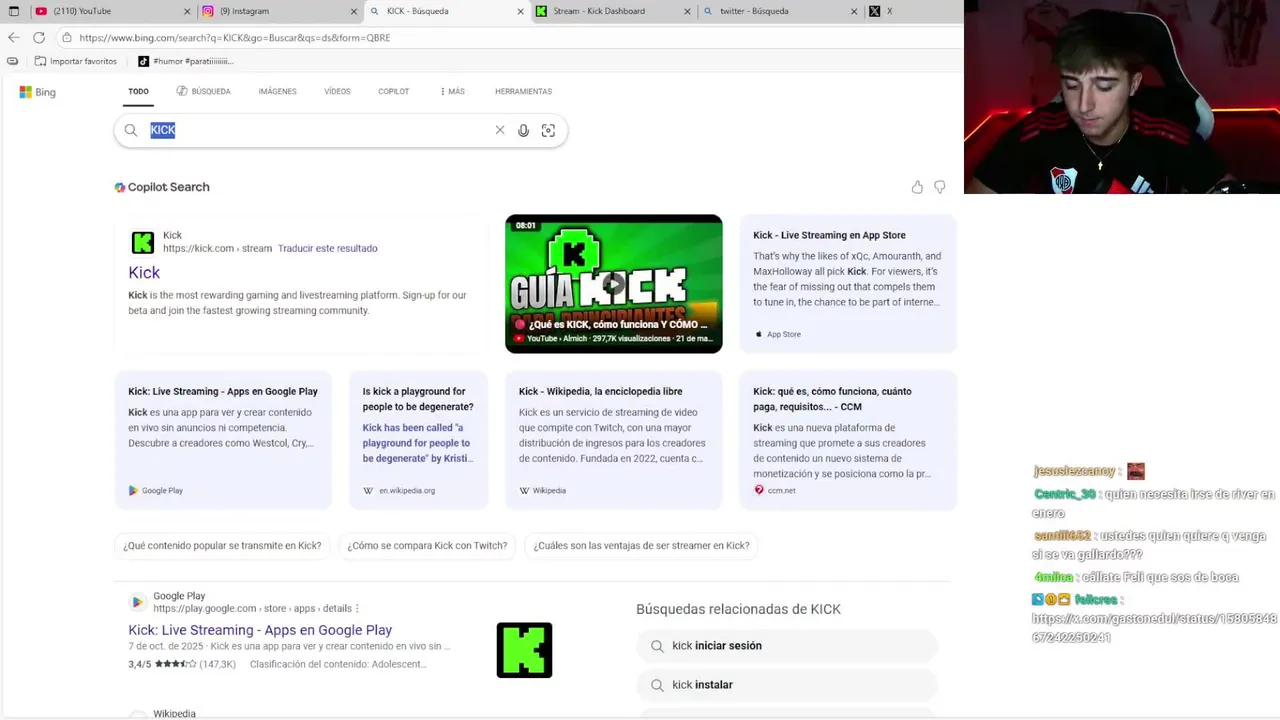Open the TikTok #humor bookmark
This screenshot has width=1280, height=720.
pyautogui.click(x=185, y=61)
